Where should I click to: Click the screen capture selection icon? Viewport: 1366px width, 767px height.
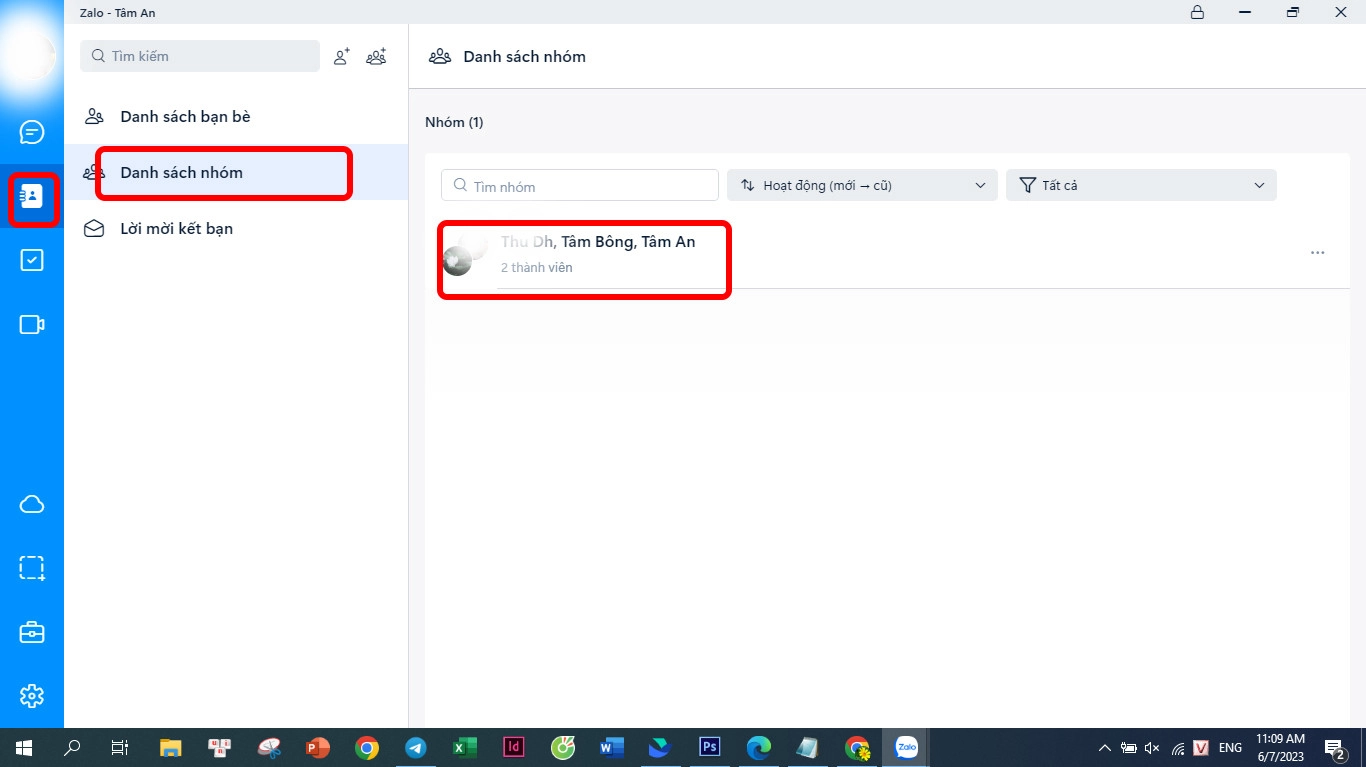click(x=32, y=568)
